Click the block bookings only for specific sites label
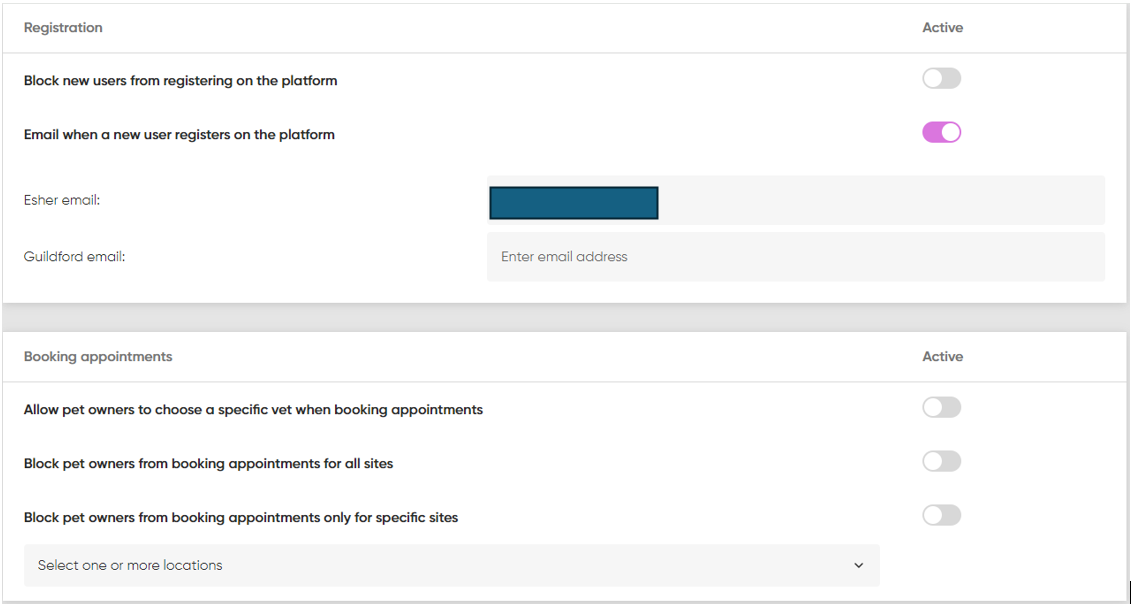The height and width of the screenshot is (604, 1131). (x=241, y=518)
